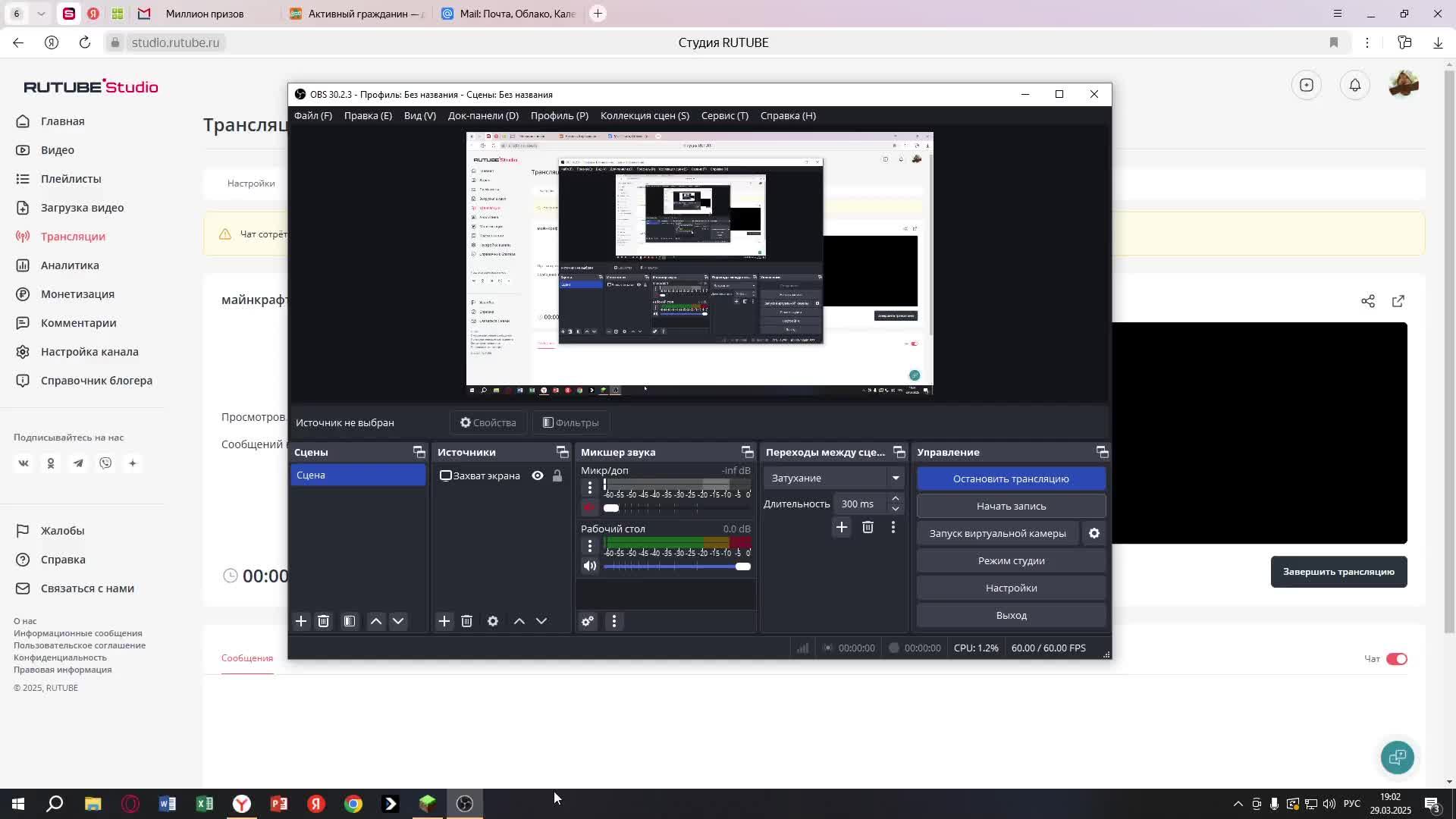Open audio mixer menu three dots
The image size is (1456, 819).
(x=614, y=622)
